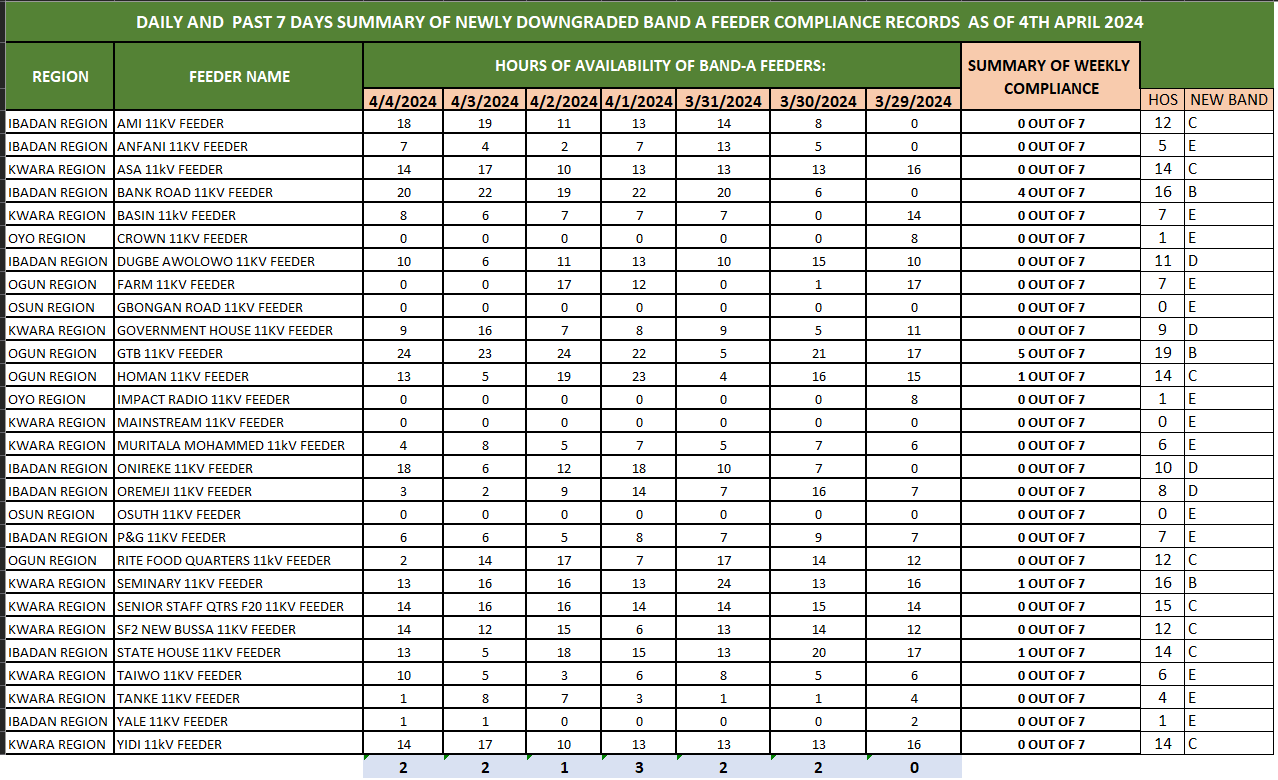The image size is (1278, 780).
Task: Select the YIDI 11kV FEEDER cell
Action: [239, 744]
